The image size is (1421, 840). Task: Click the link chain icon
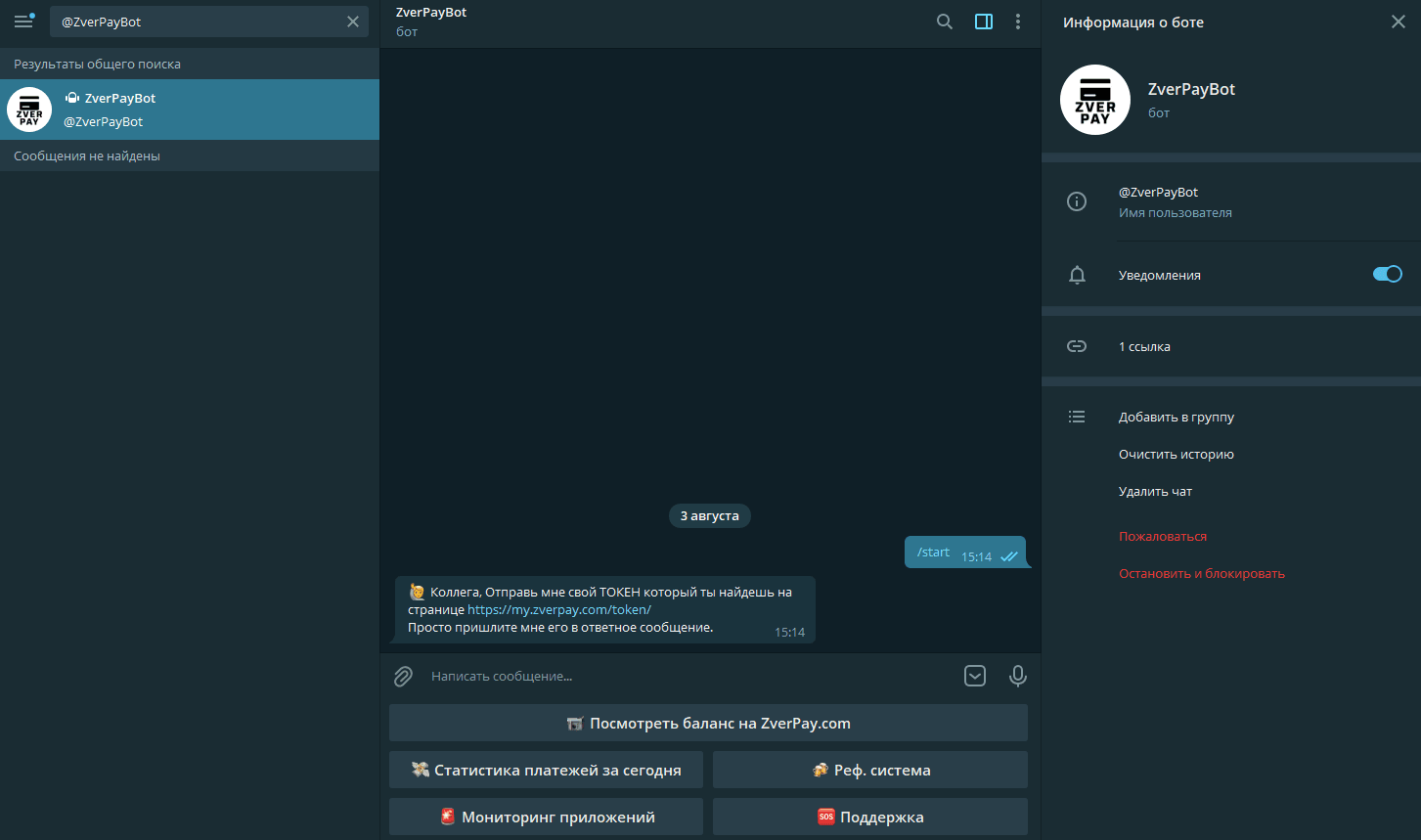pyautogui.click(x=1077, y=346)
